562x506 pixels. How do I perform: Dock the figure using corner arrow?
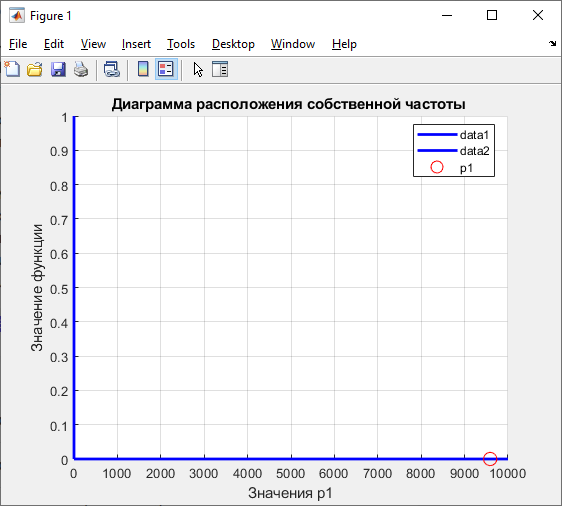click(x=552, y=43)
